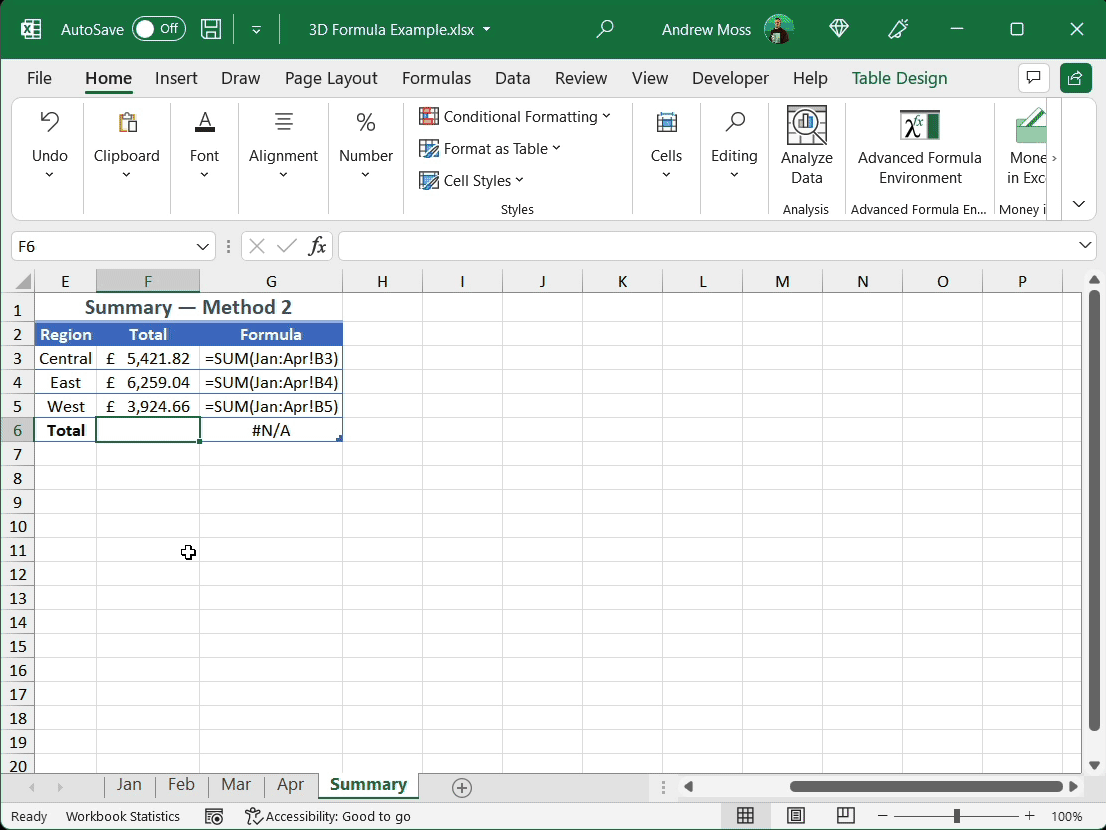Switch to the Jan sheet tab
This screenshot has width=1106, height=830.
pyautogui.click(x=129, y=785)
